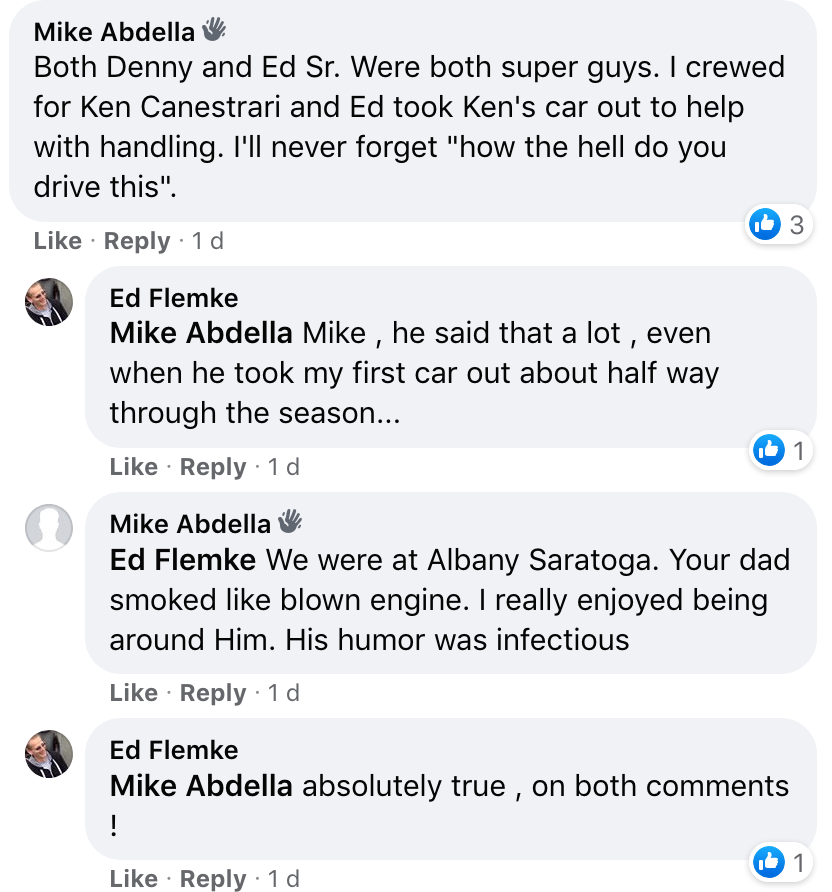Screen dimensions: 832x892
Task: Click thumbs-up reaction on 'absolutely true' comment
Action: [x=780, y=862]
